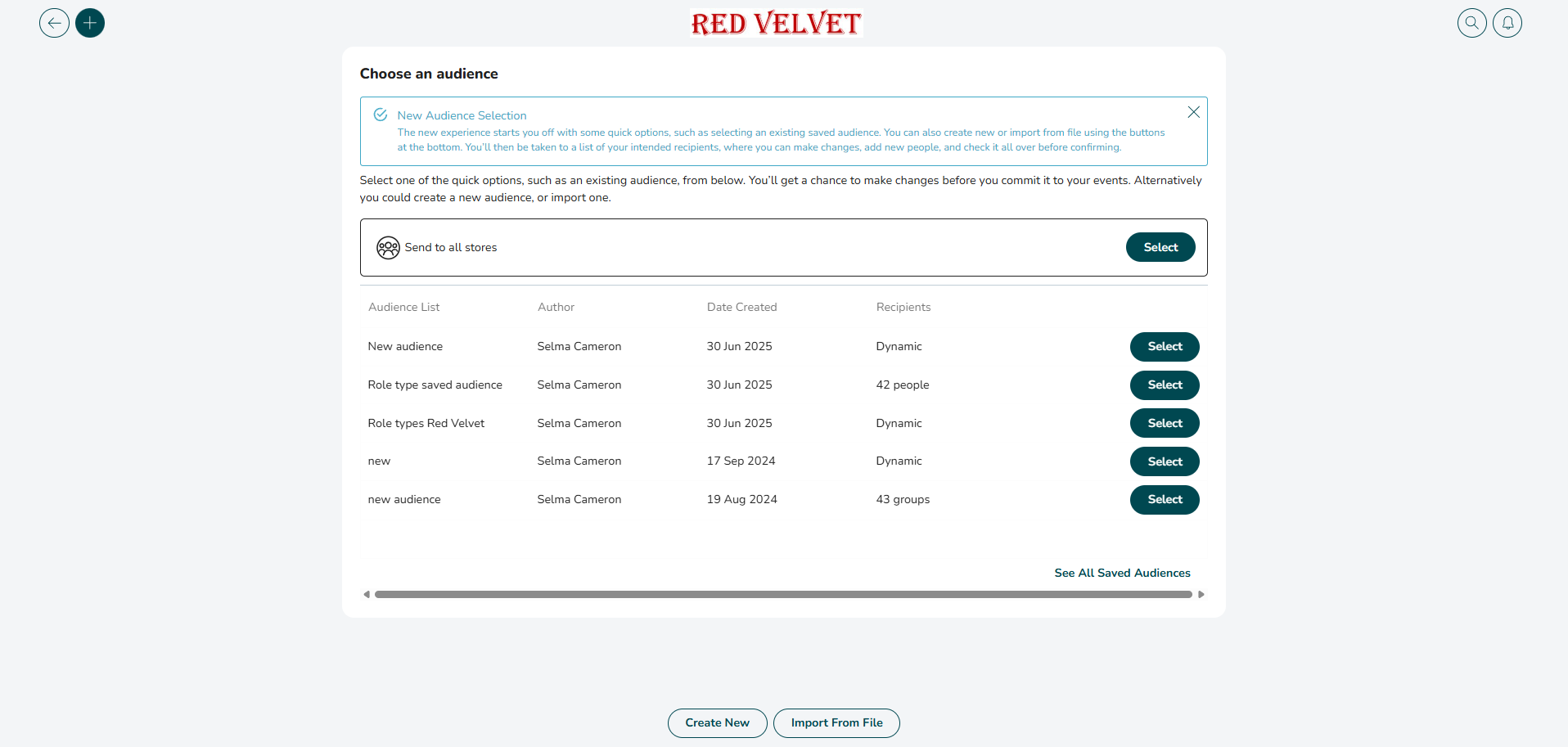
Task: Select the Role type saved audience row
Action: click(x=1165, y=385)
